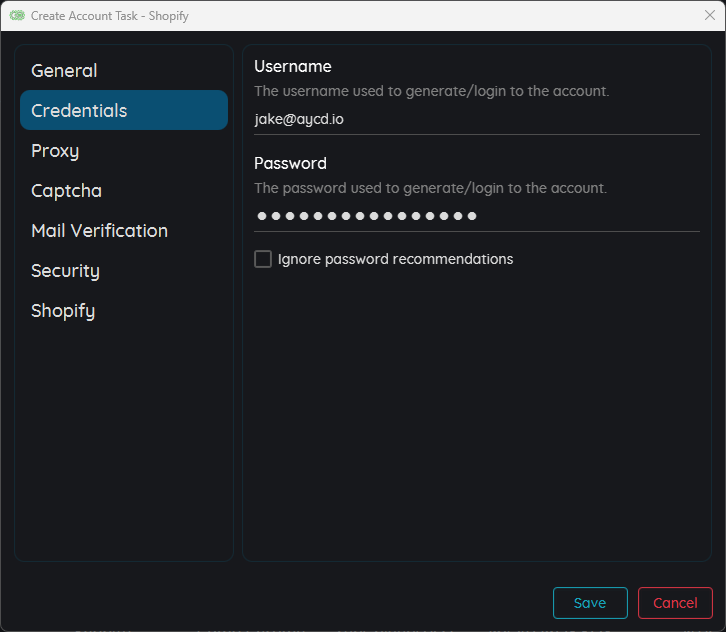This screenshot has width=726, height=632.
Task: Open the General settings tab
Action: pyautogui.click(x=64, y=71)
